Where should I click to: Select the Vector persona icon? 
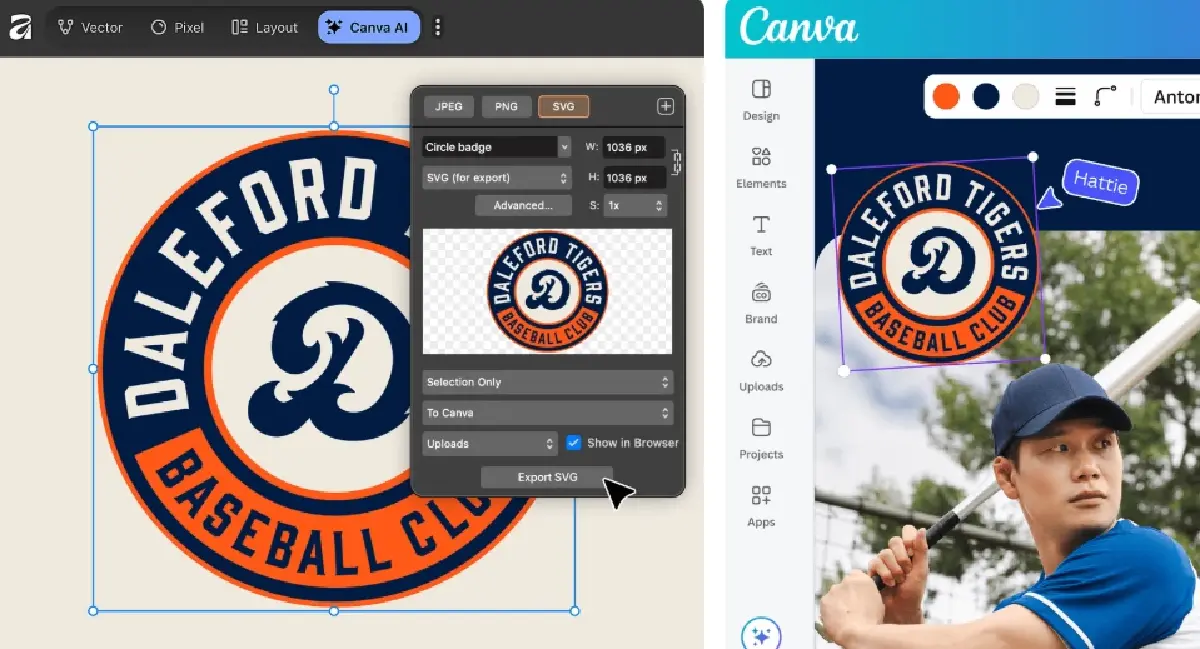[x=89, y=27]
